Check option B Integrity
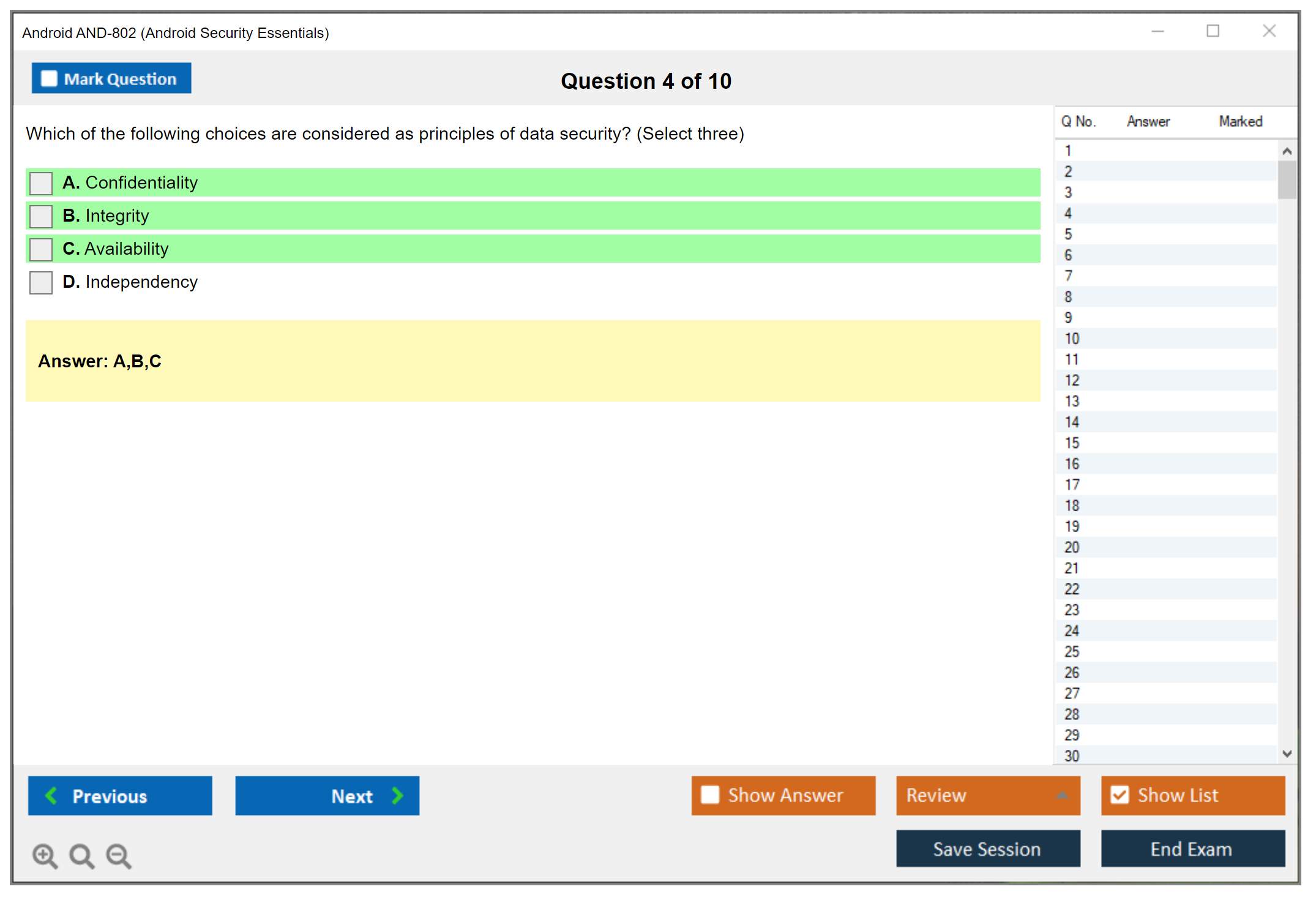1316x900 pixels. click(x=41, y=216)
